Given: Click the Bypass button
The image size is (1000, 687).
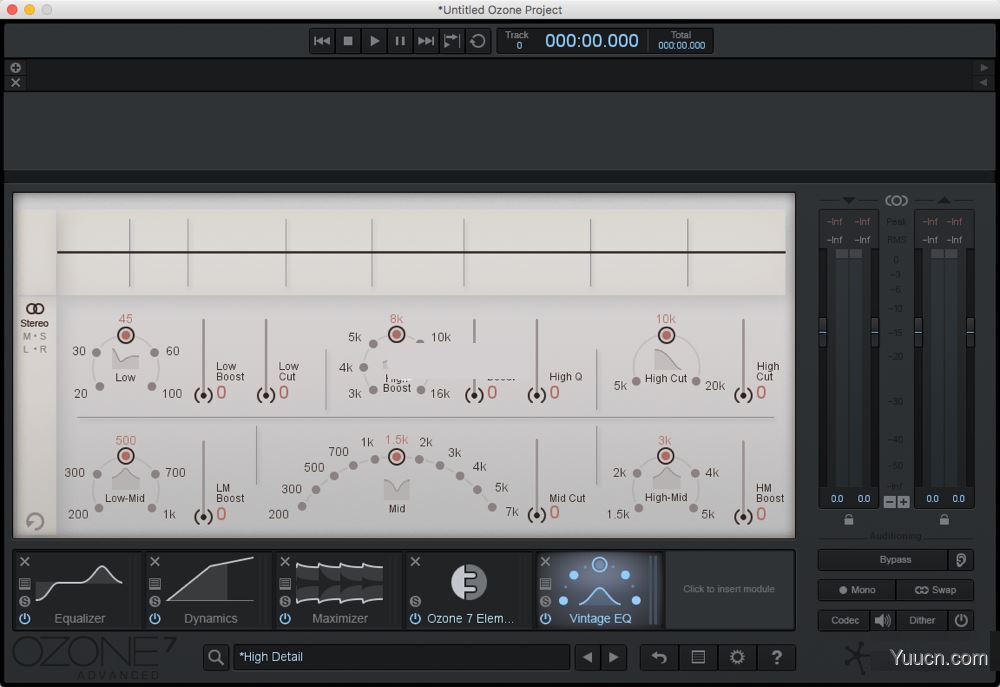Looking at the screenshot, I should point(883,559).
